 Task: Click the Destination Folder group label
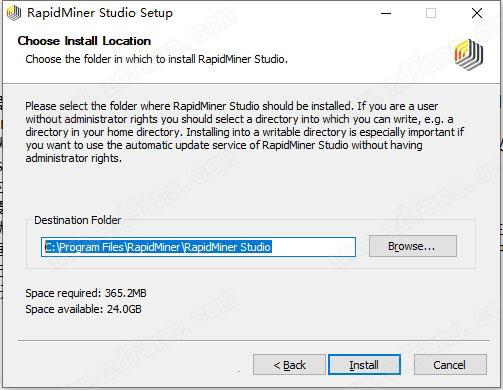coord(77,220)
